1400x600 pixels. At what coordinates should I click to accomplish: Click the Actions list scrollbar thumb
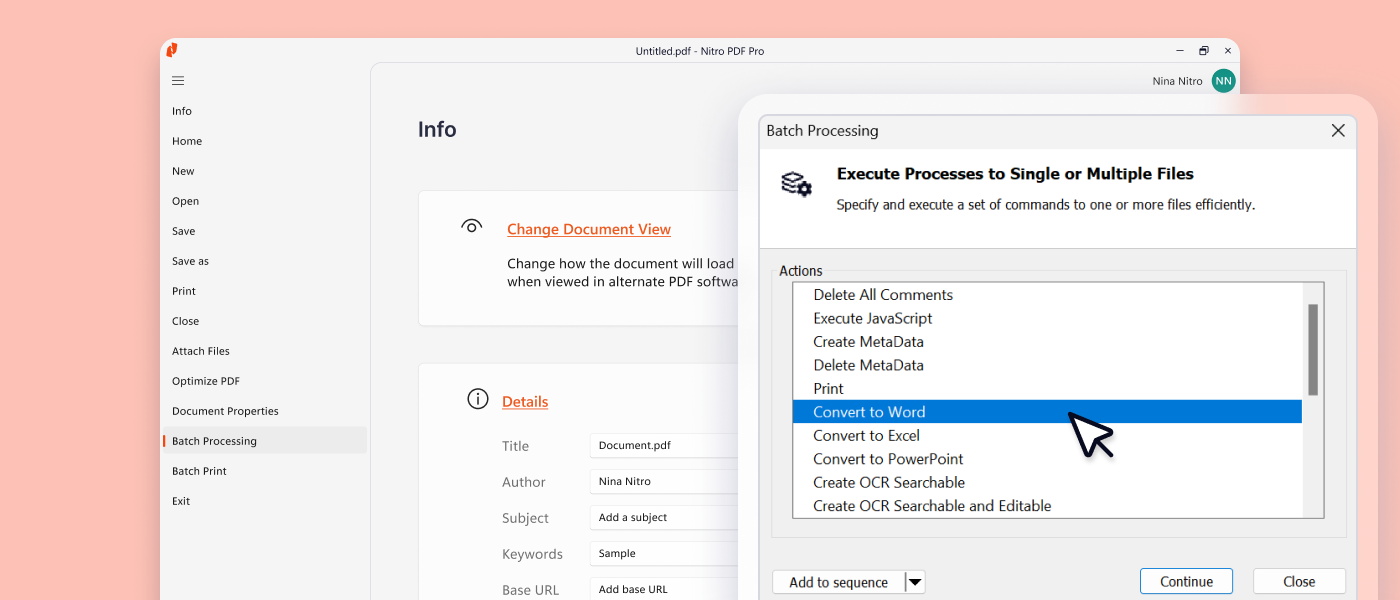pyautogui.click(x=1313, y=350)
